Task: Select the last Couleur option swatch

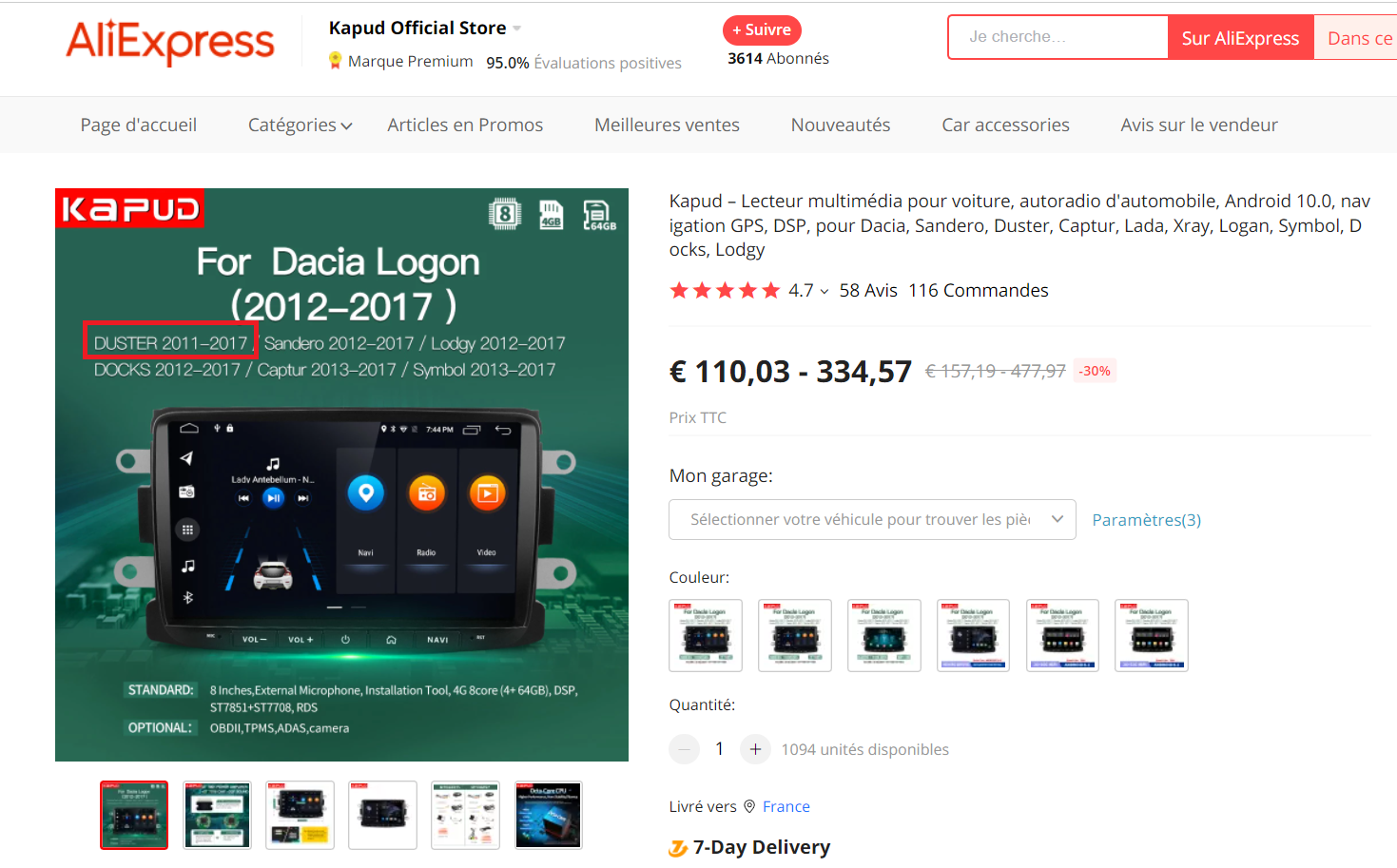Action: point(1152,635)
